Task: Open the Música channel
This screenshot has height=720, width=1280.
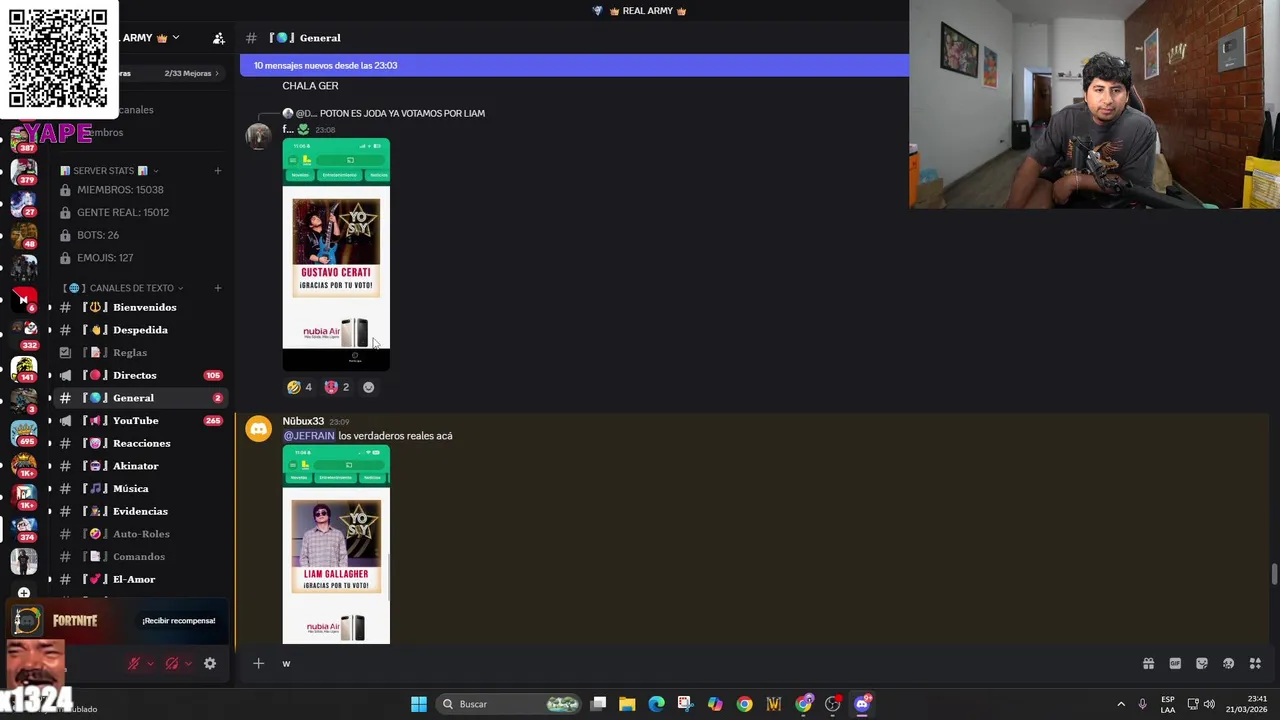Action: coord(140,489)
